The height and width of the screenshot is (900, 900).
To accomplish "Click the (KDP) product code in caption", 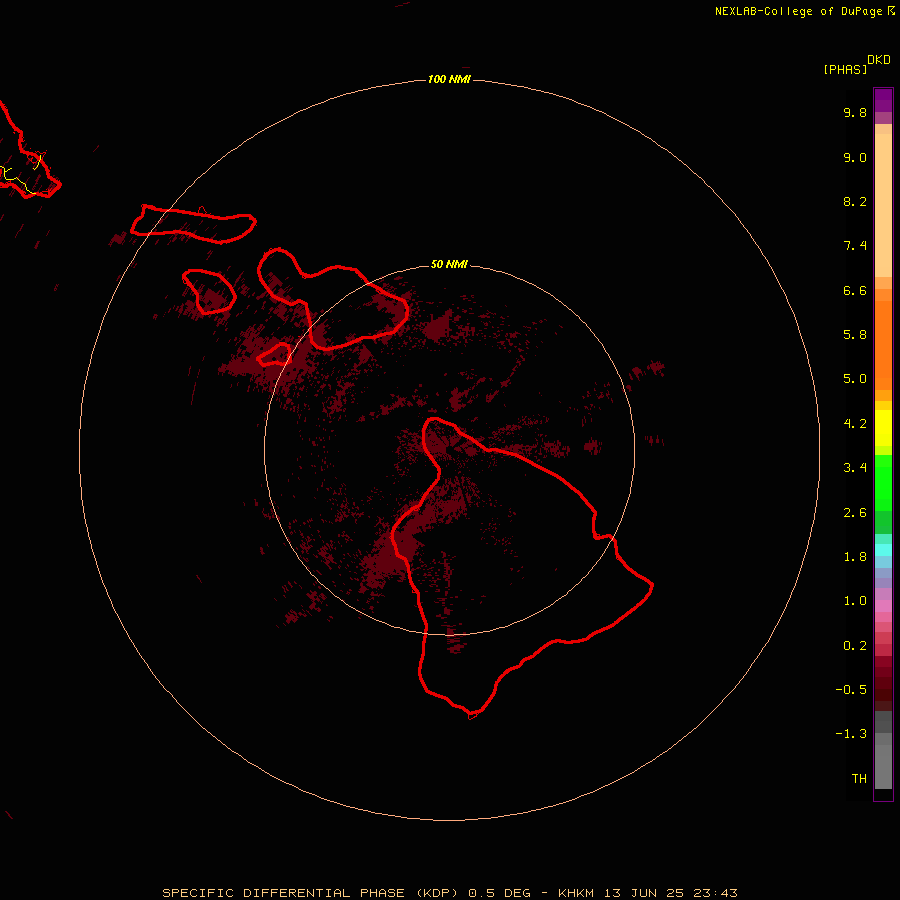I will point(437,893).
